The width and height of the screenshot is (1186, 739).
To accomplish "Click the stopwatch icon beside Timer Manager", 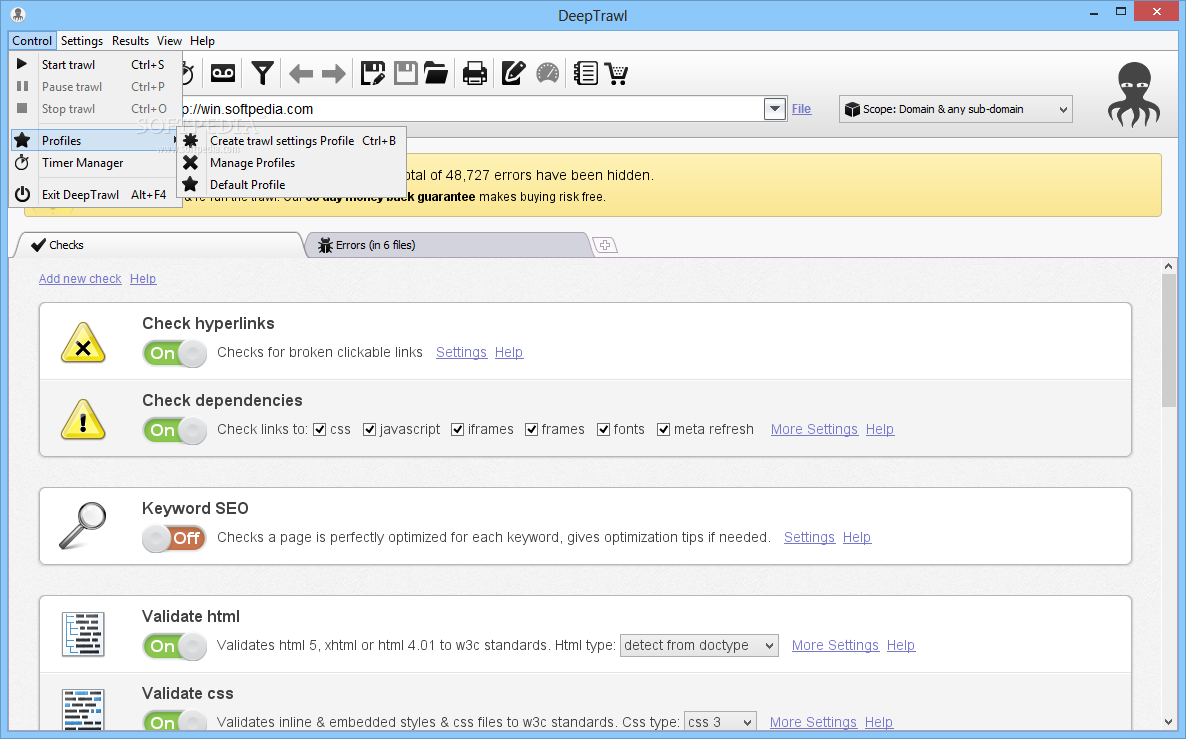I will [22, 162].
